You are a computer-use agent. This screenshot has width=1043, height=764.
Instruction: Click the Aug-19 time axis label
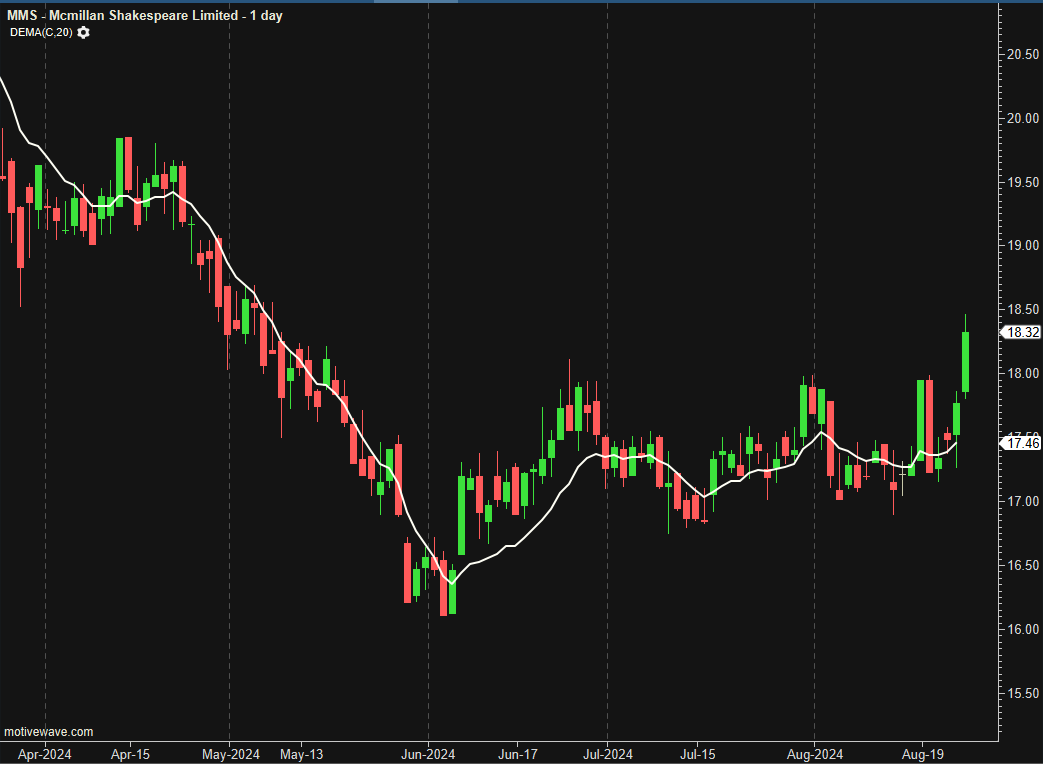(923, 753)
